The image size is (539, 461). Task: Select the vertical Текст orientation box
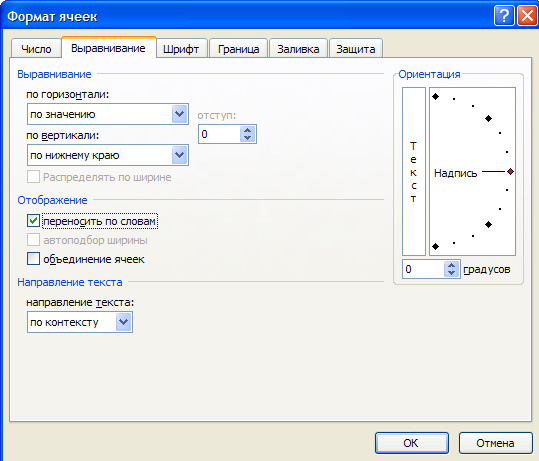click(x=414, y=171)
